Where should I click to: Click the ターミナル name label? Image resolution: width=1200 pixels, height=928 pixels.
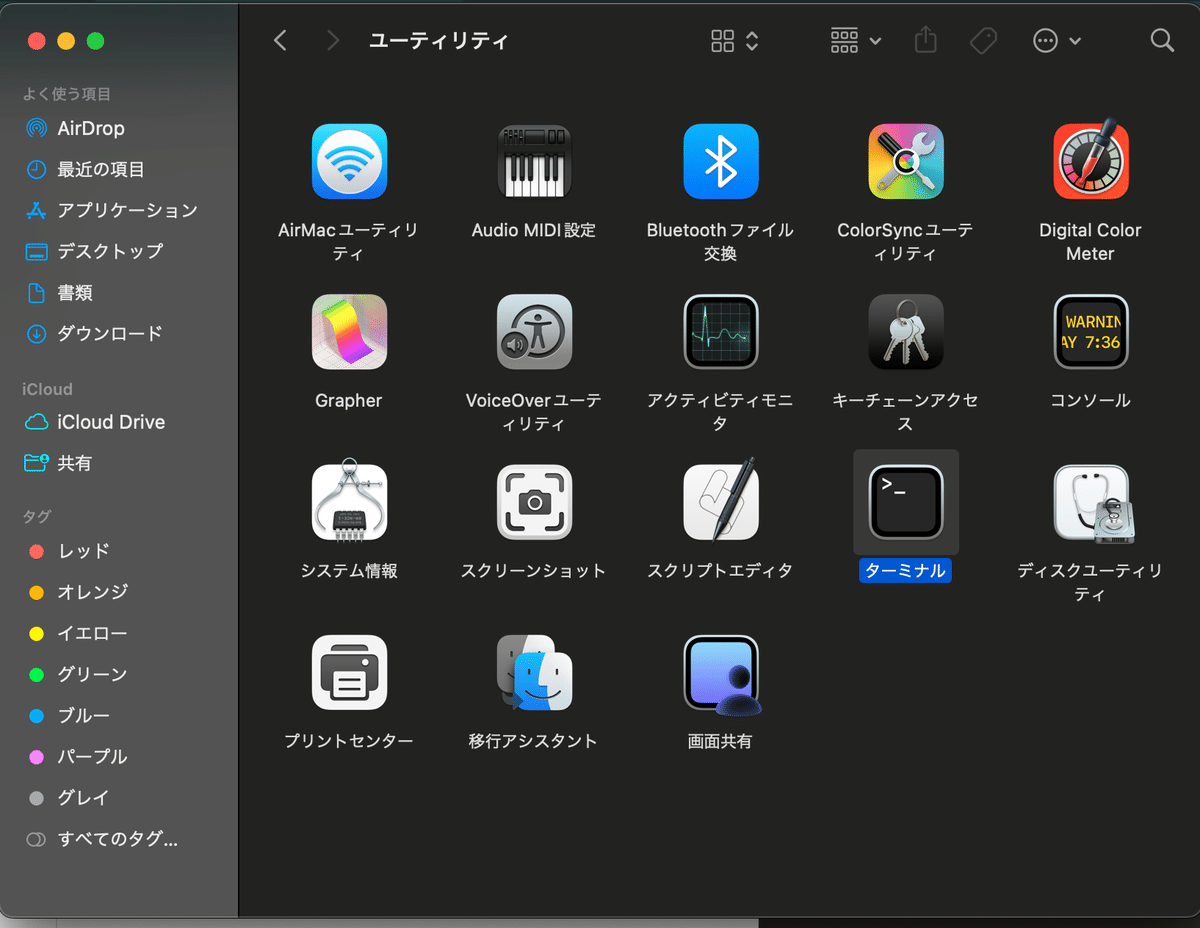(x=905, y=571)
